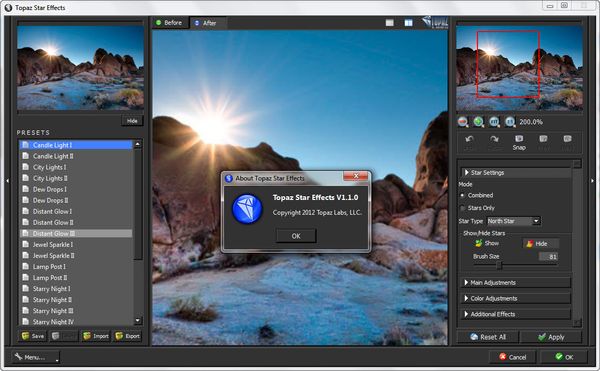Viewport: 600px width, 371px height.
Task: Select the Starry Night III preset
Action: (x=76, y=311)
